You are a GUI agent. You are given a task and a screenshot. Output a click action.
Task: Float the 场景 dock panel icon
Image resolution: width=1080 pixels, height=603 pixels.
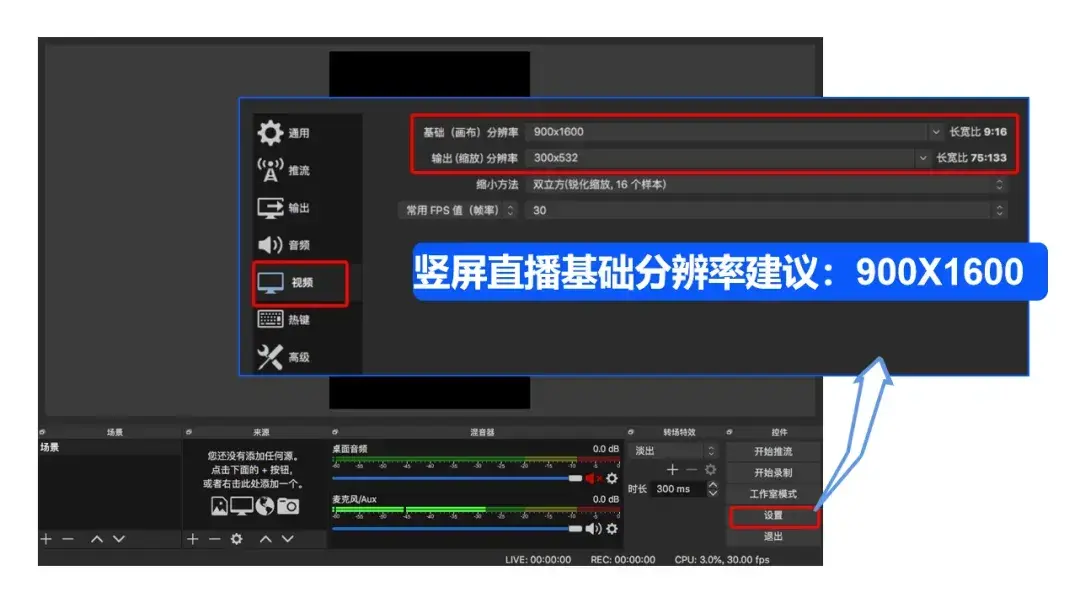(x=43, y=432)
